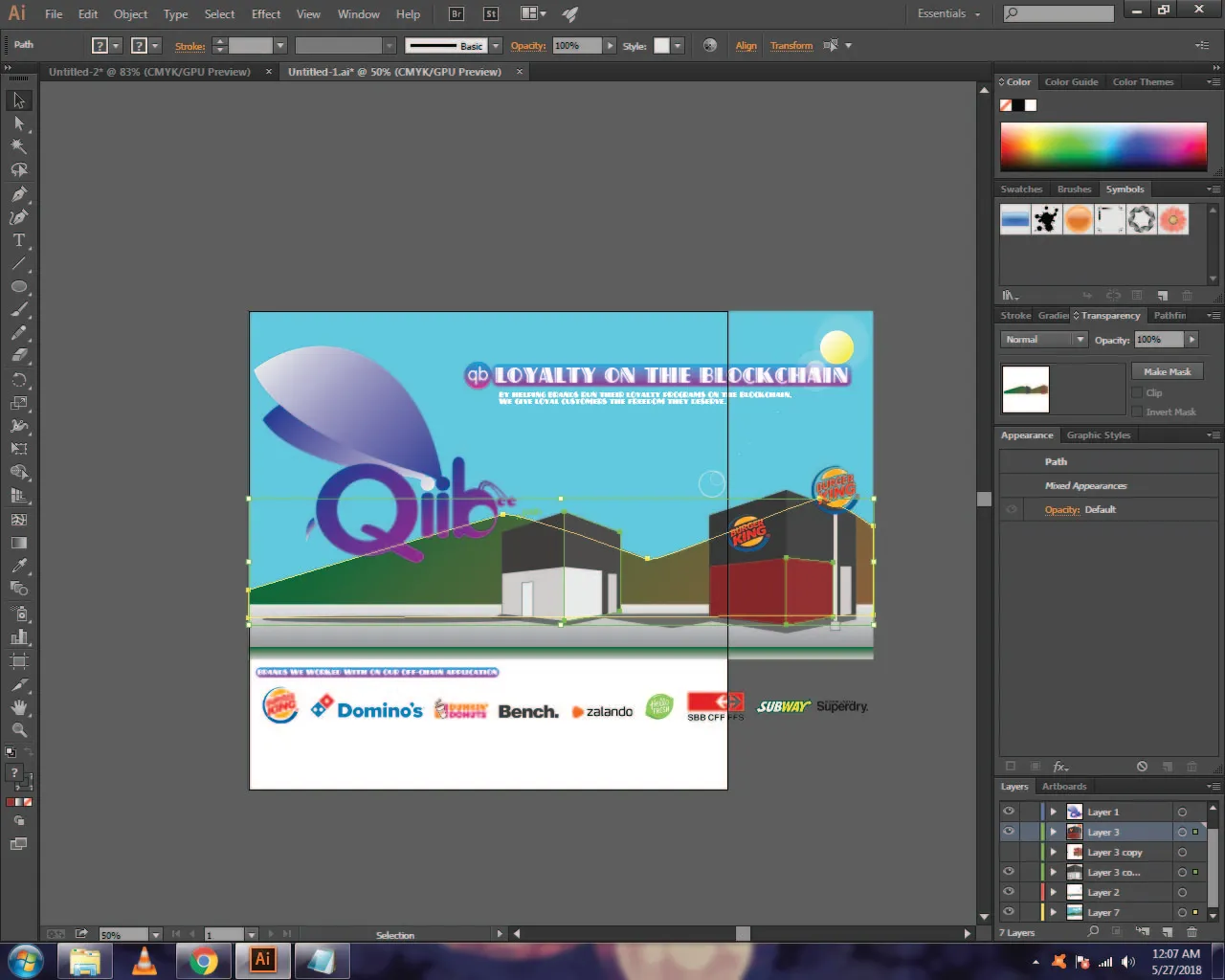Switch to the Artboards tab
Screen dimensions: 1225x980
(x=1064, y=786)
